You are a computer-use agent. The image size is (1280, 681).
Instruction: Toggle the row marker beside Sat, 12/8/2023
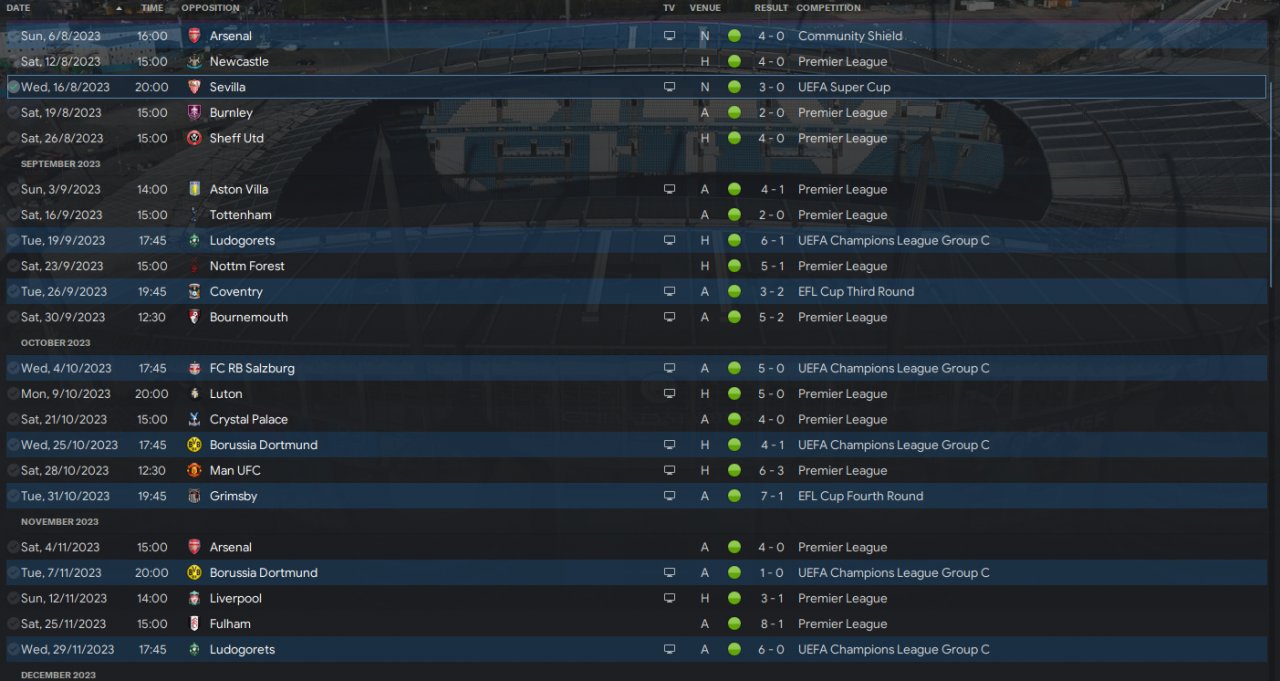pyautogui.click(x=13, y=62)
